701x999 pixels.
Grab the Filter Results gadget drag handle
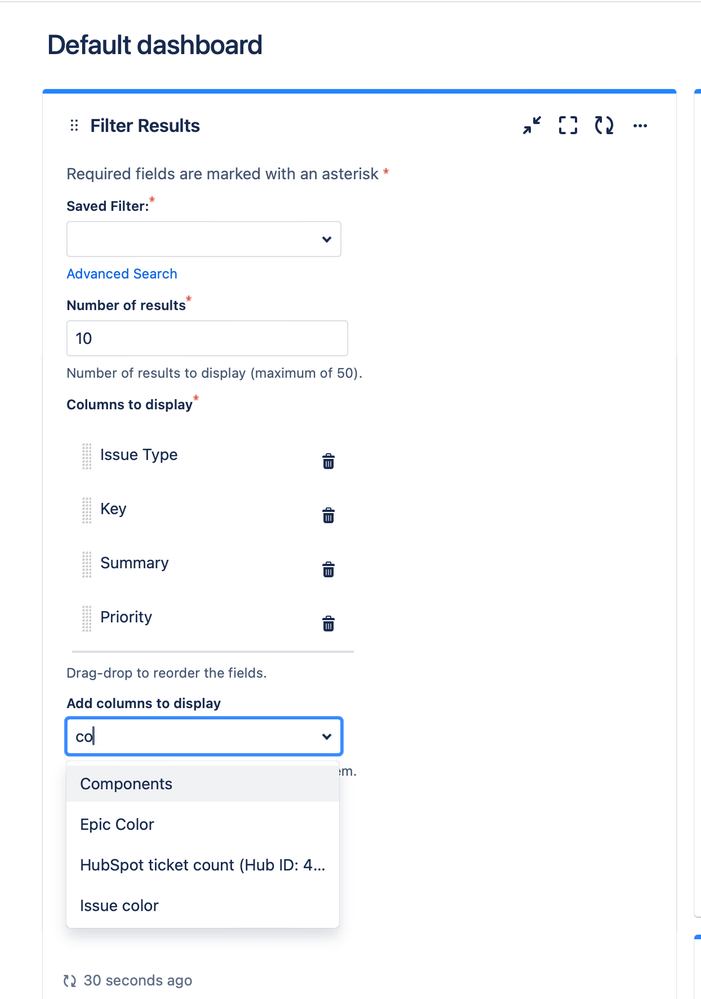[74, 126]
